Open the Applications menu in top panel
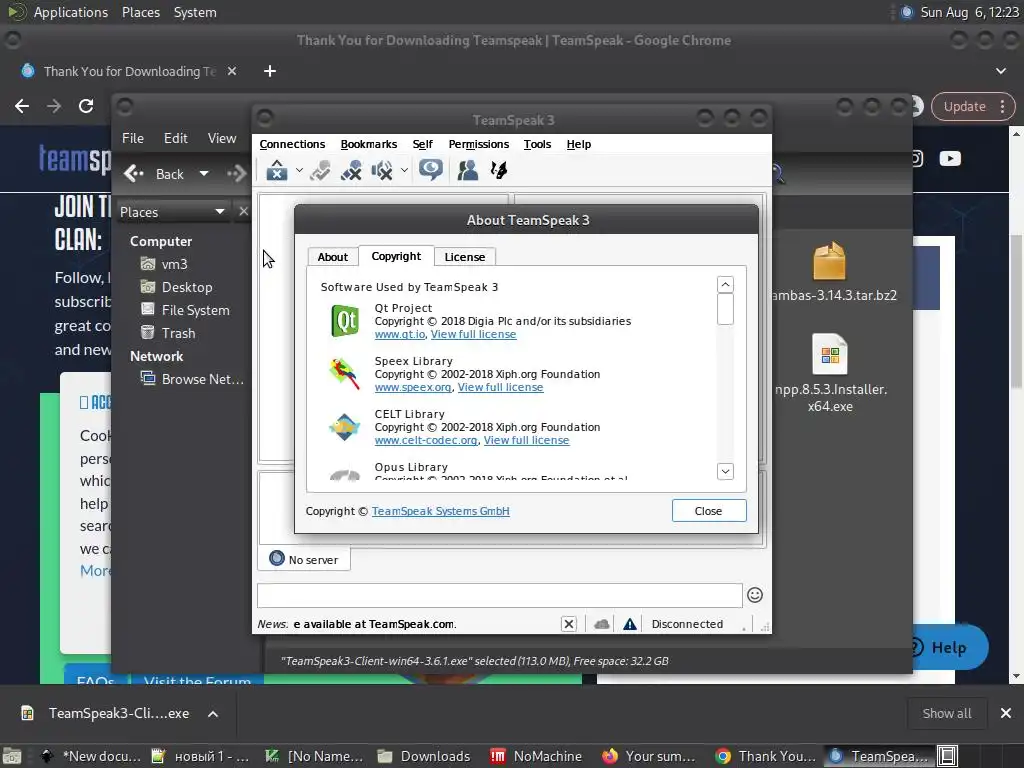This screenshot has height=768, width=1024. click(71, 12)
